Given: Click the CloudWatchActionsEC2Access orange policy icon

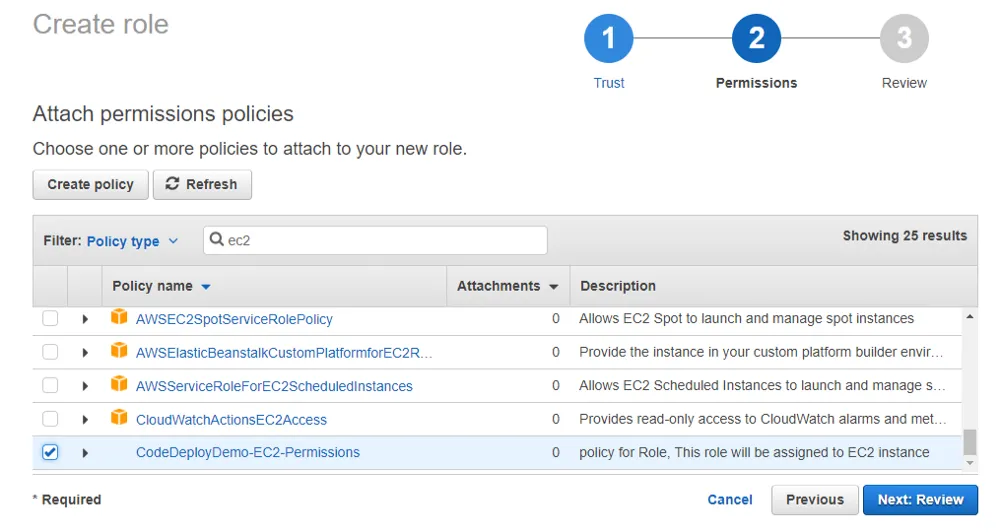Looking at the screenshot, I should coord(119,418).
